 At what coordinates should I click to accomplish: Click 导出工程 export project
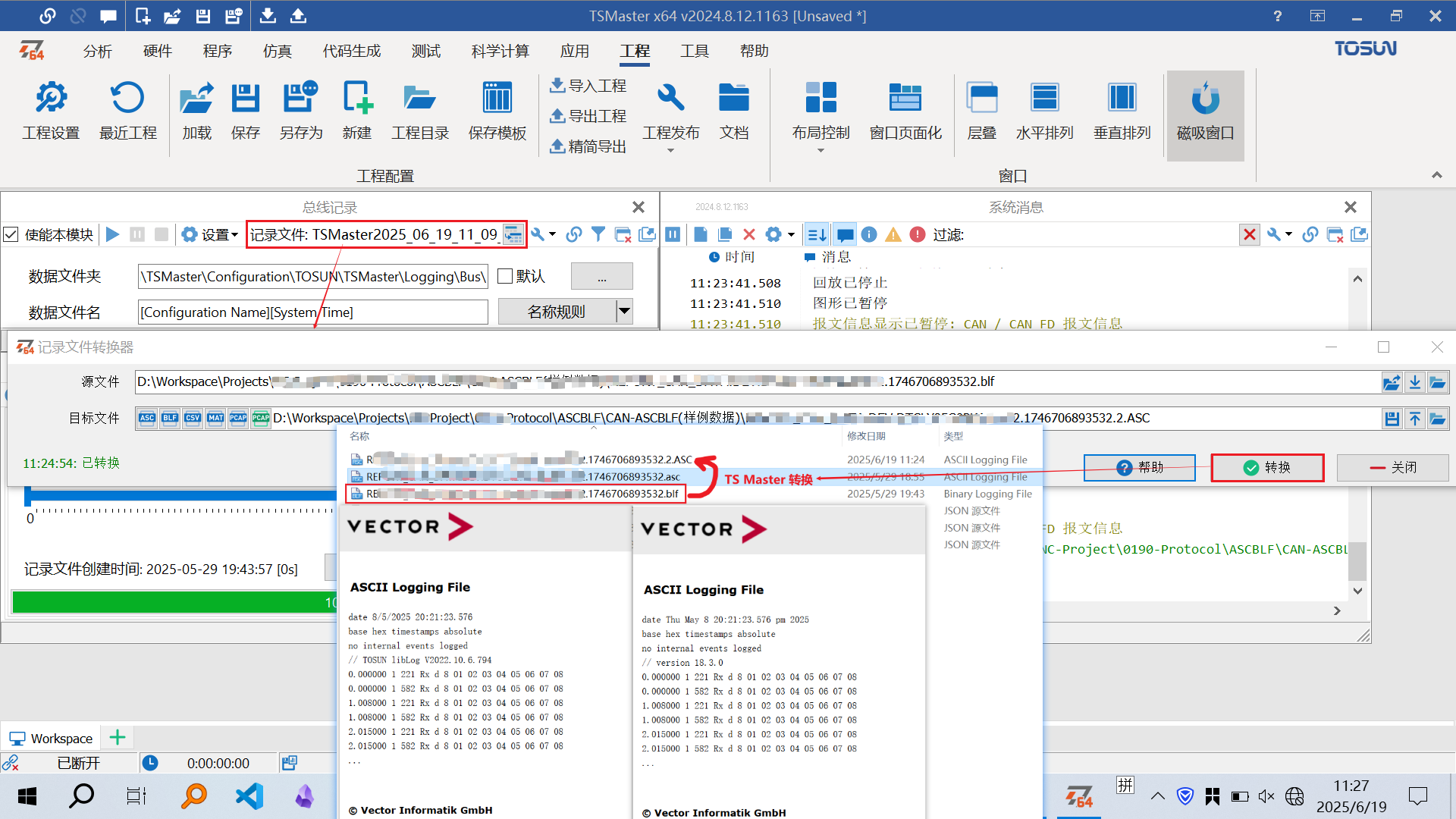(588, 116)
